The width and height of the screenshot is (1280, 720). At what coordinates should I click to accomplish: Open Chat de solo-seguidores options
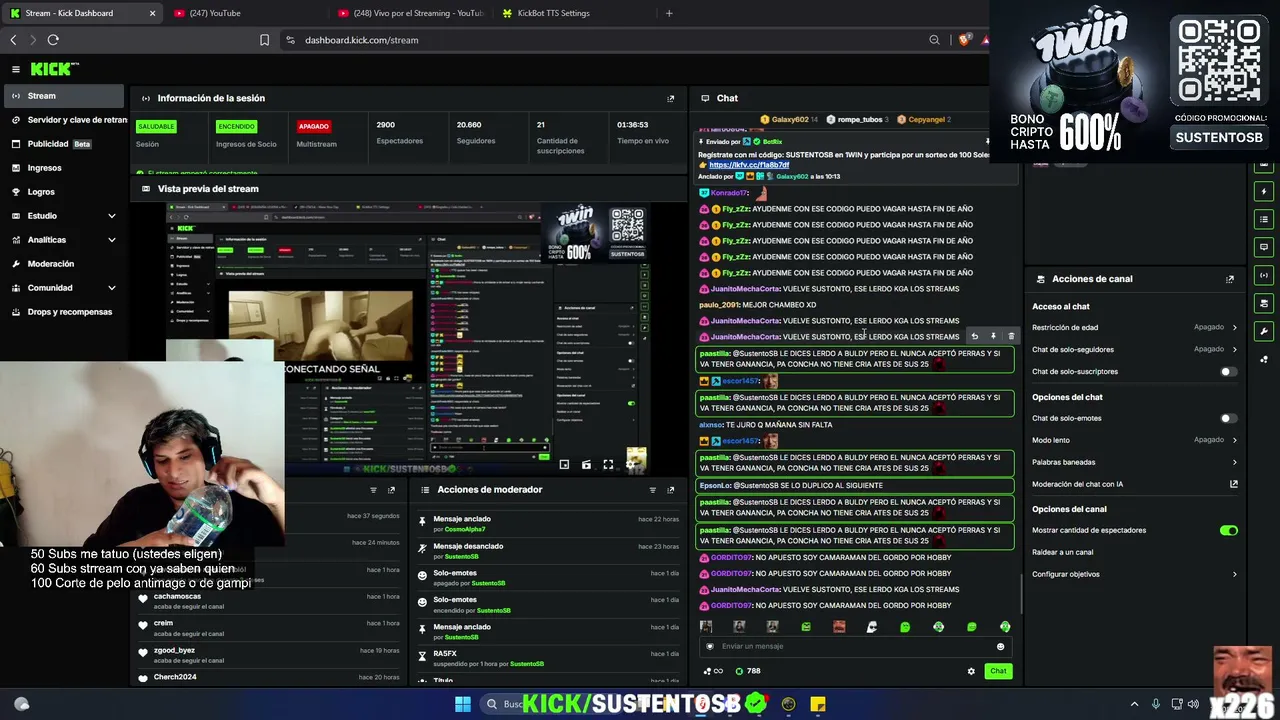[x=1135, y=349]
